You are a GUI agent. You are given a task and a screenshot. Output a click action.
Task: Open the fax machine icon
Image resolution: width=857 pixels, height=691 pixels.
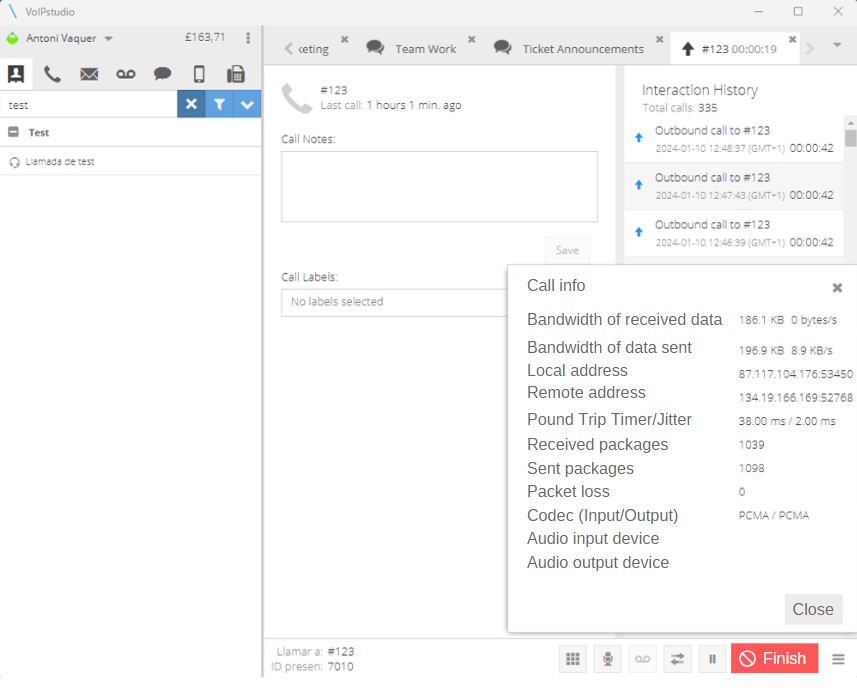(x=236, y=74)
